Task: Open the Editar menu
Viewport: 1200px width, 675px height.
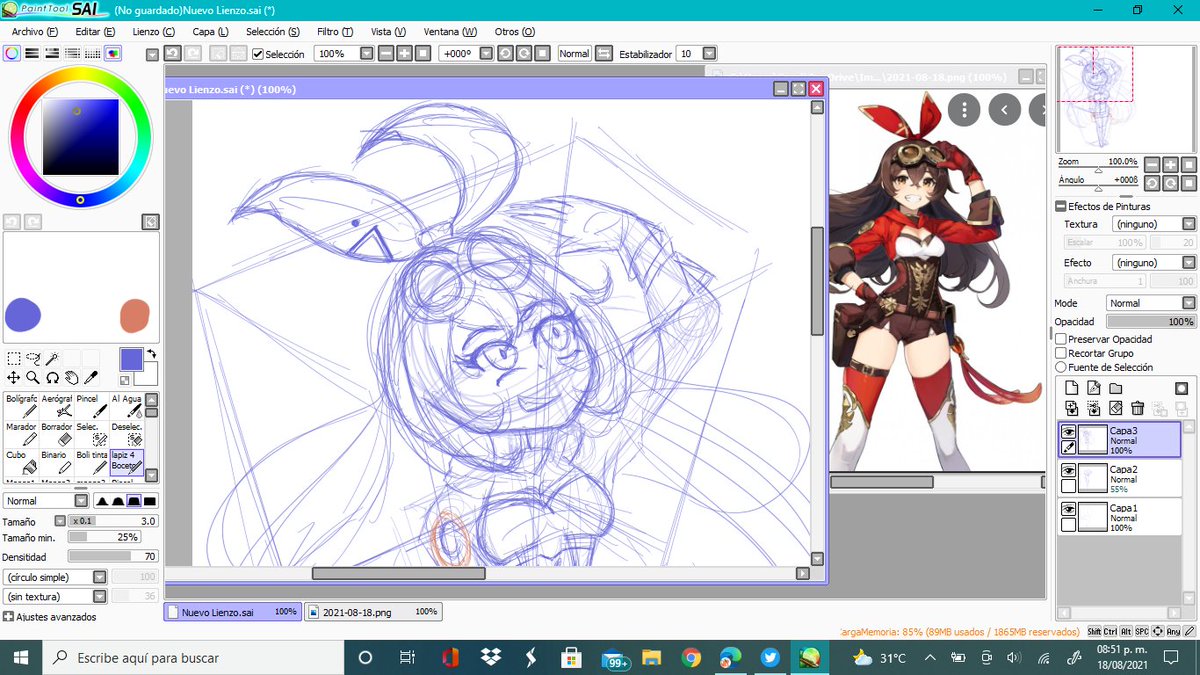Action: click(95, 32)
